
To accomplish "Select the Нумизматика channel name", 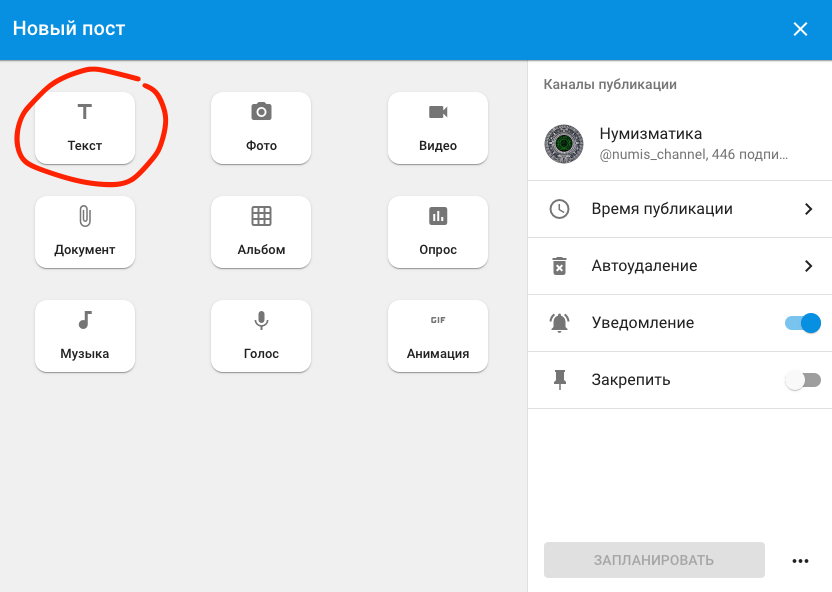I will pyautogui.click(x=651, y=134).
